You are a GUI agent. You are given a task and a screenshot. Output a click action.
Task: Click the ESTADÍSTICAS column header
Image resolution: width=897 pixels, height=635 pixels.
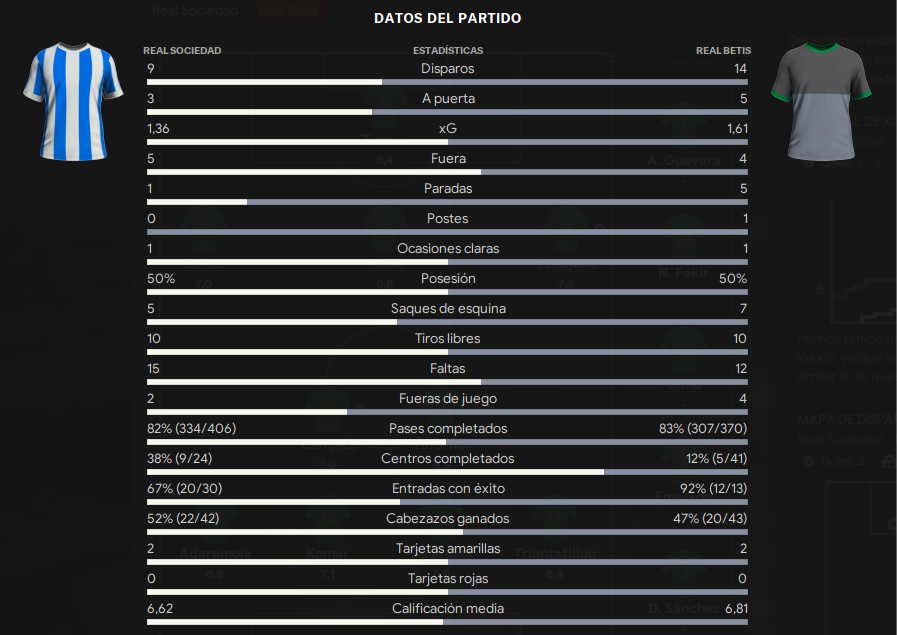point(448,50)
